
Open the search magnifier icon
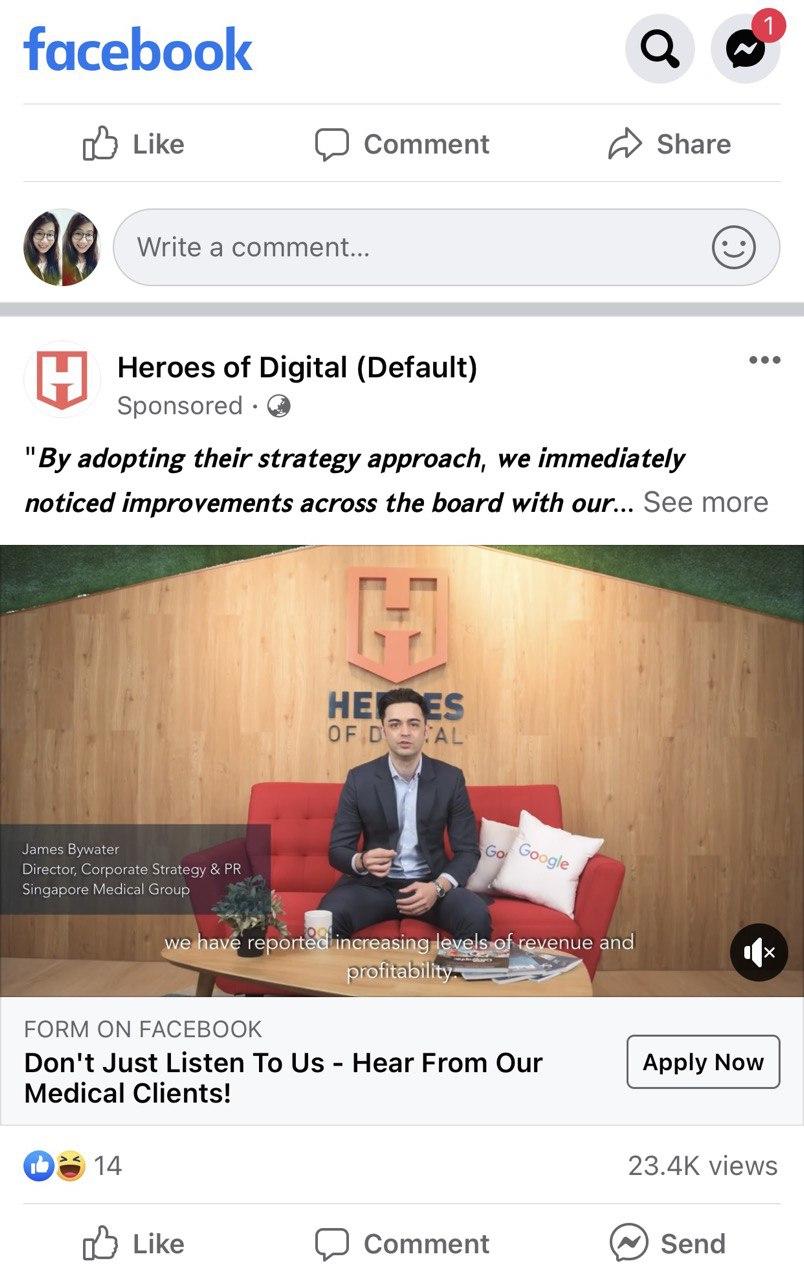660,49
